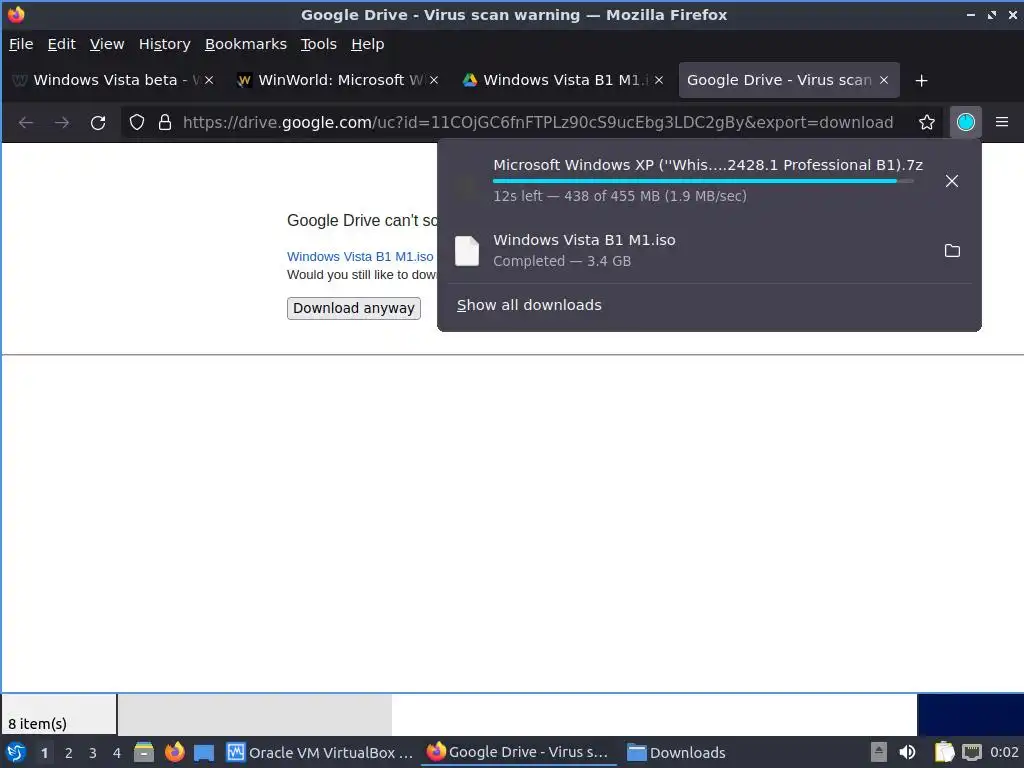
Task: Click Google Drive Virus scan taskbar entry
Action: 520,752
